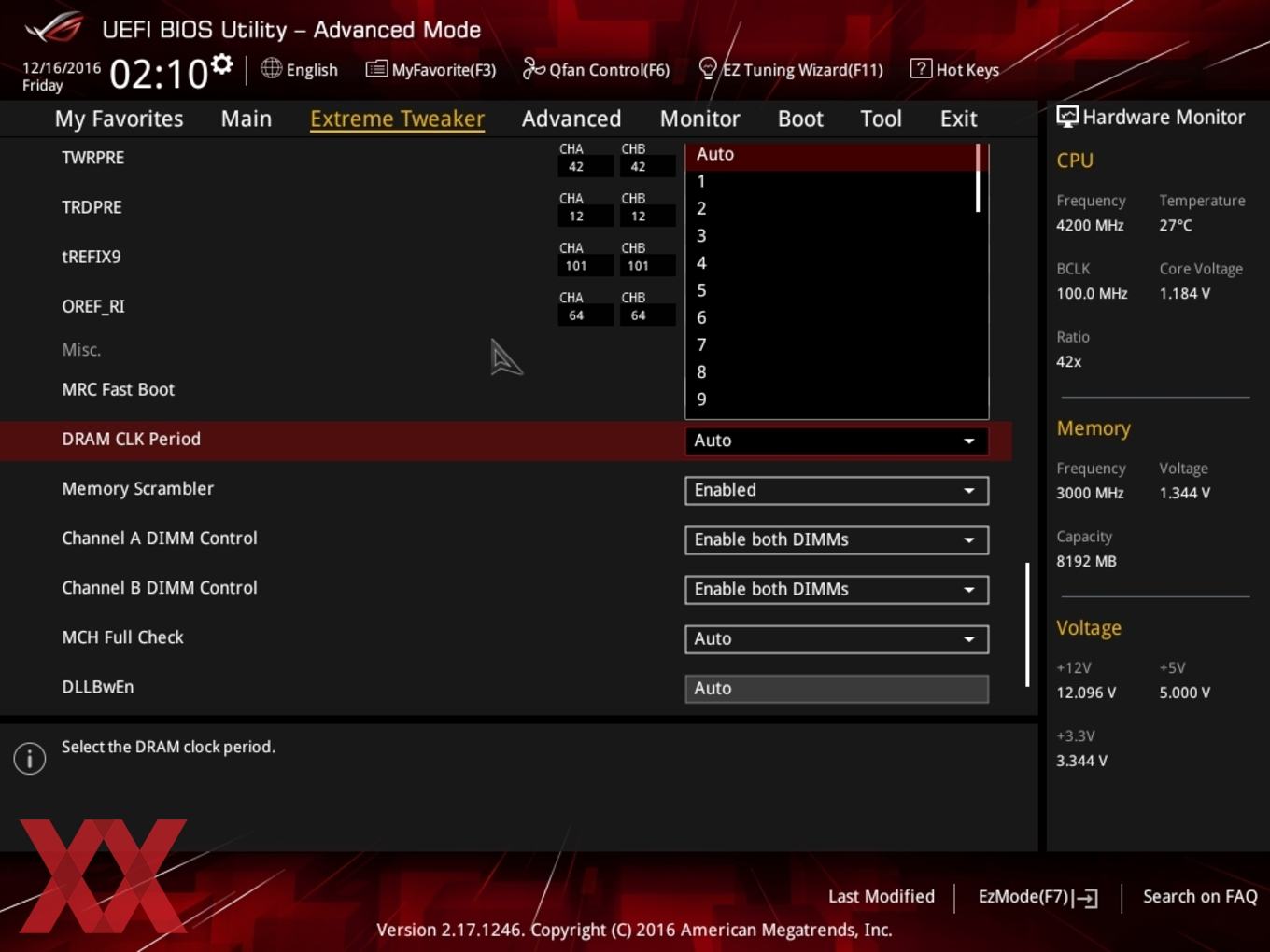
Task: Click the EZ Tuning Wizard bulb icon
Action: (x=708, y=68)
